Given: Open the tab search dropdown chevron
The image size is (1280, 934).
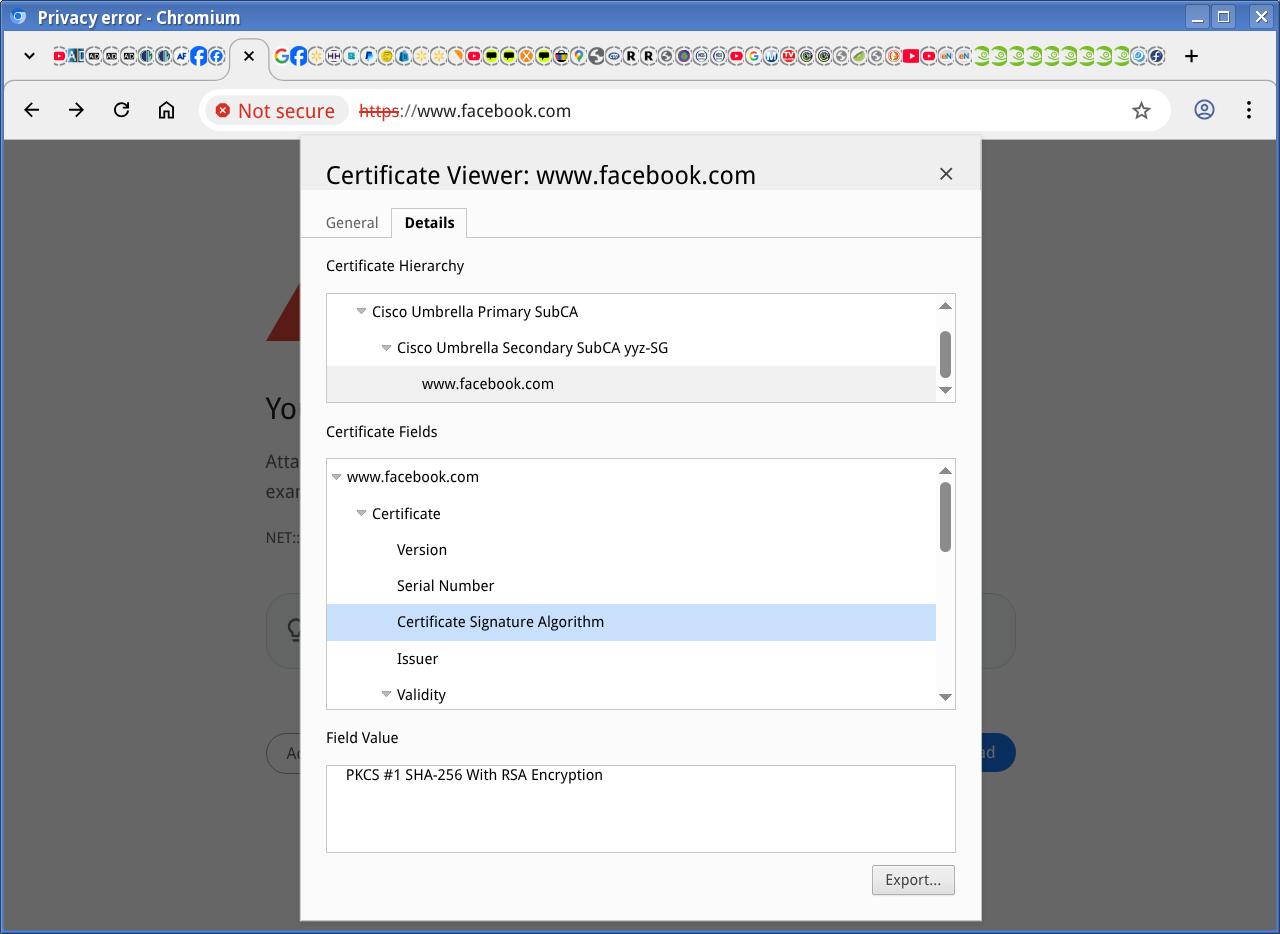Looking at the screenshot, I should 29,56.
